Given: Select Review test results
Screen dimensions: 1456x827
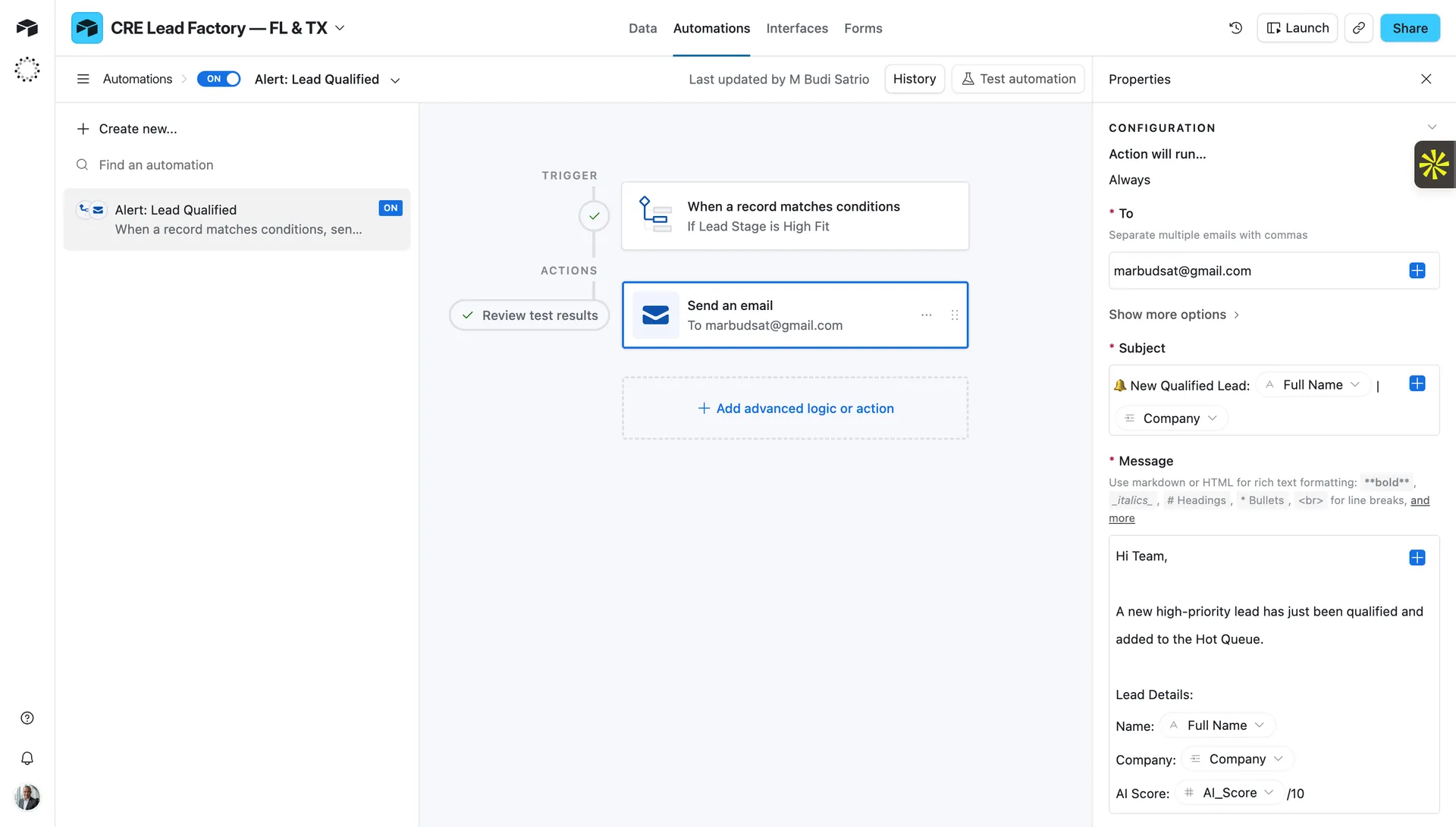Looking at the screenshot, I should coord(529,315).
